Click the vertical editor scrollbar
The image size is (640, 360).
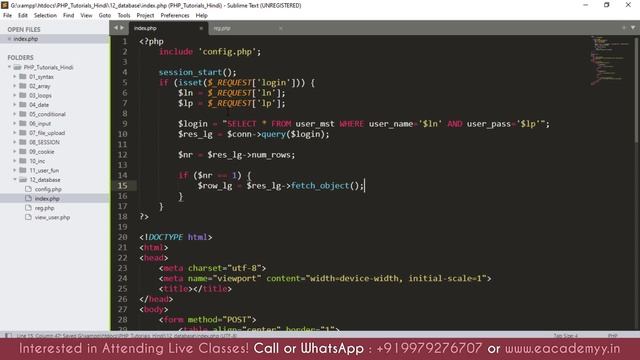point(636,90)
